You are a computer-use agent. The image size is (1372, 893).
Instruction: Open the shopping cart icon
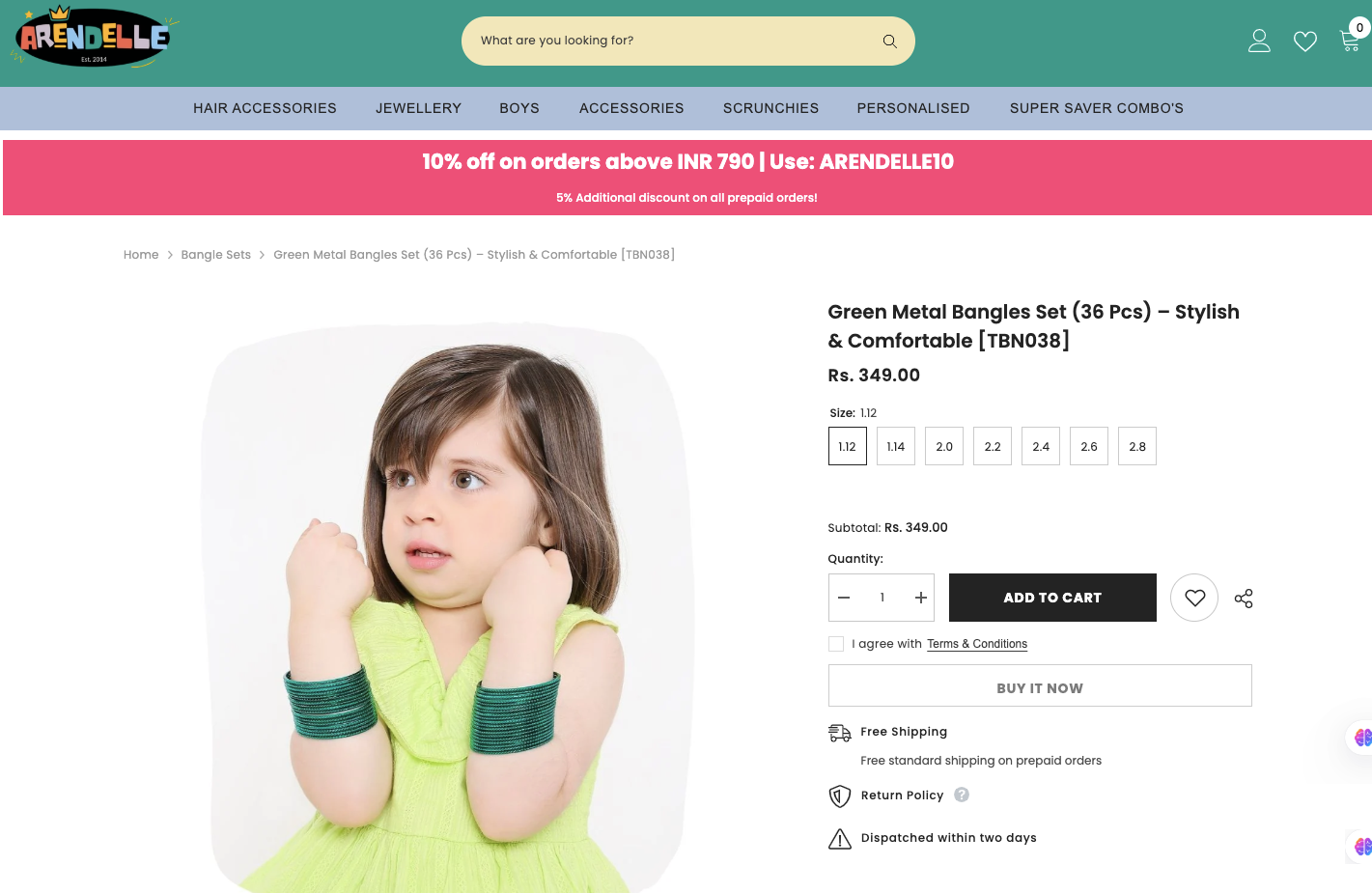pos(1350,40)
